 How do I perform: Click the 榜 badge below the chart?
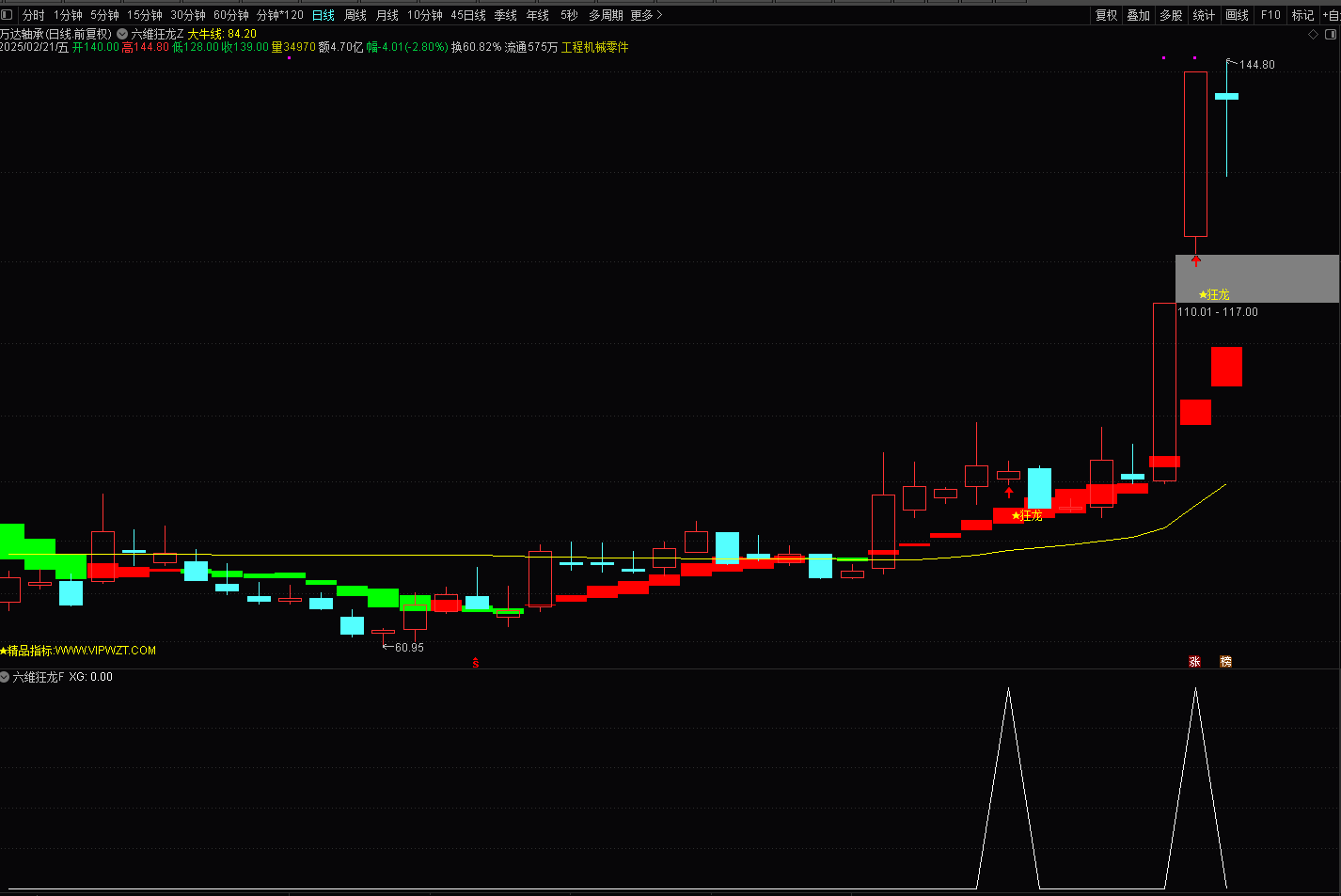coord(1226,662)
